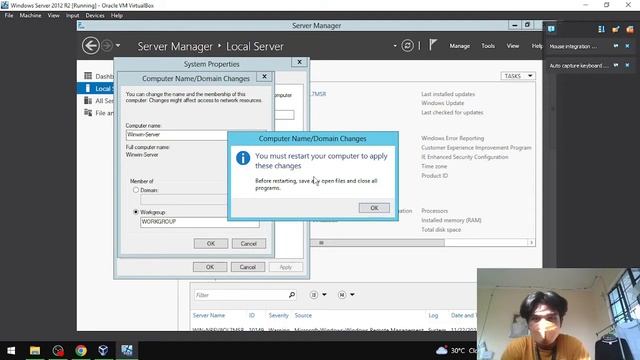Open the navigation history dropdown arrow

pyautogui.click(x=118, y=45)
